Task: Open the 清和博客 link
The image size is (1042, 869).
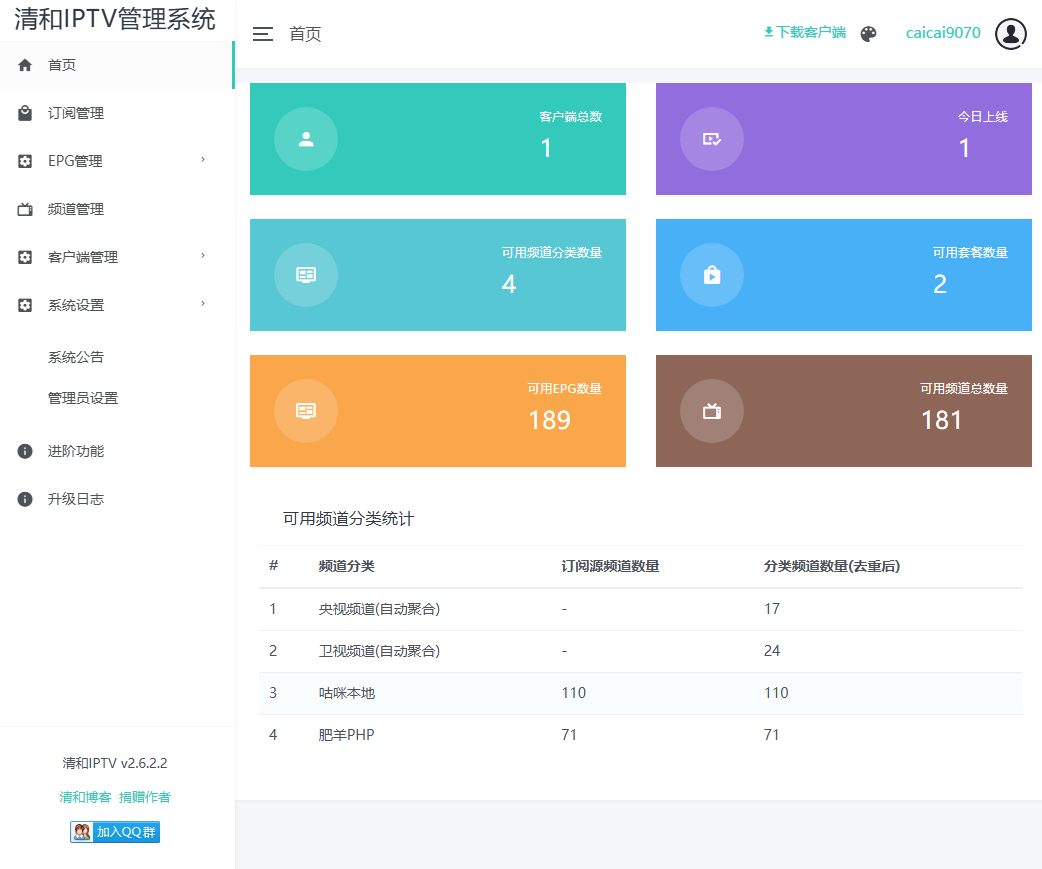Action: coord(86,797)
